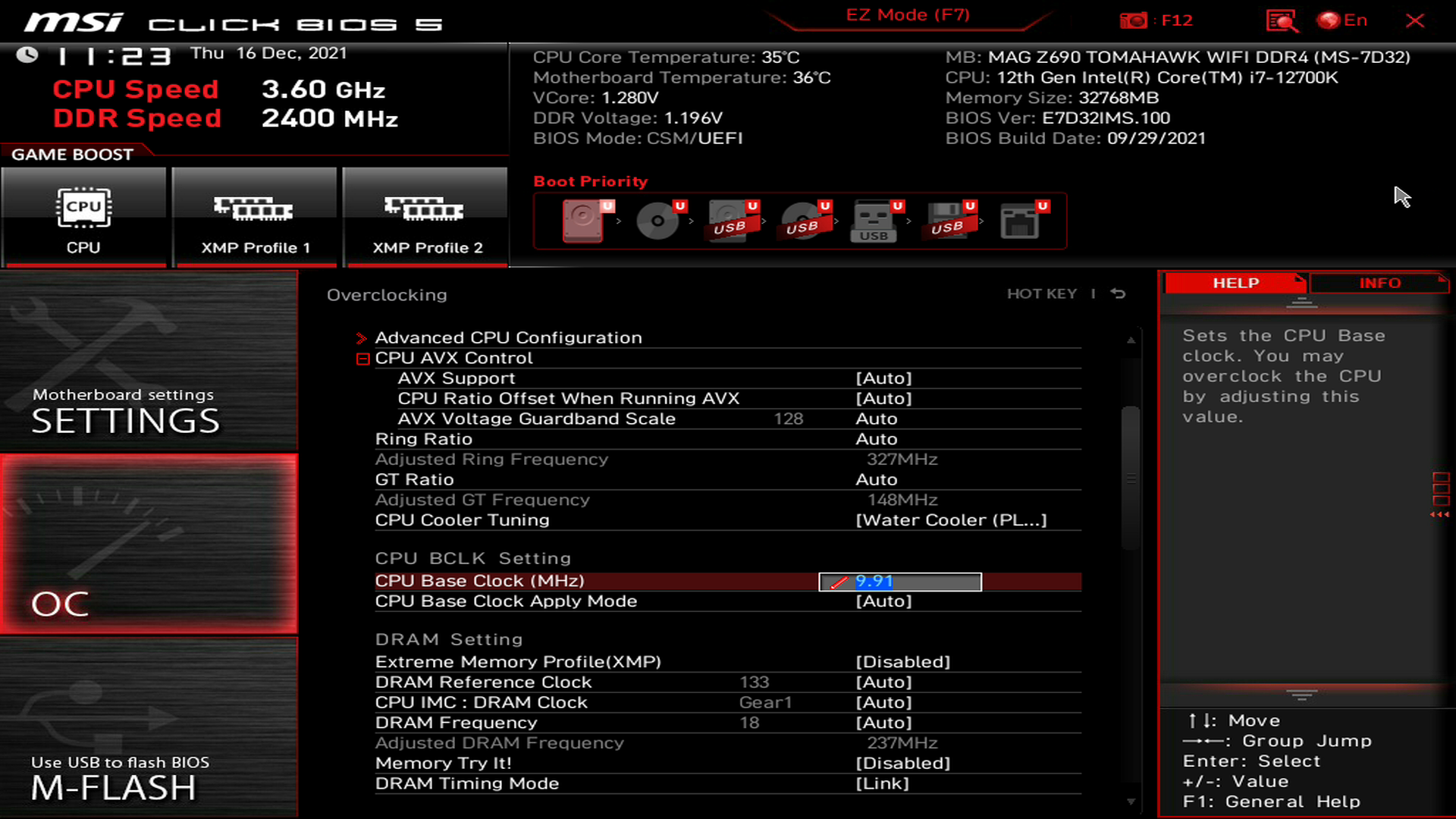The width and height of the screenshot is (1456, 819).
Task: Click the Adjusted GT Frequency 148MHz value
Action: pos(902,500)
